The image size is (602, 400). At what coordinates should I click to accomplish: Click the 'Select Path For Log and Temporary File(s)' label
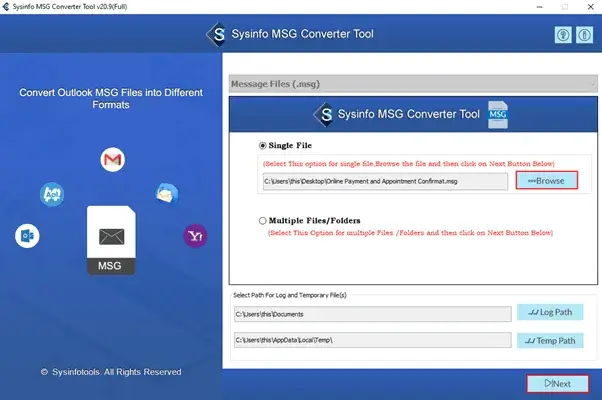click(290, 295)
